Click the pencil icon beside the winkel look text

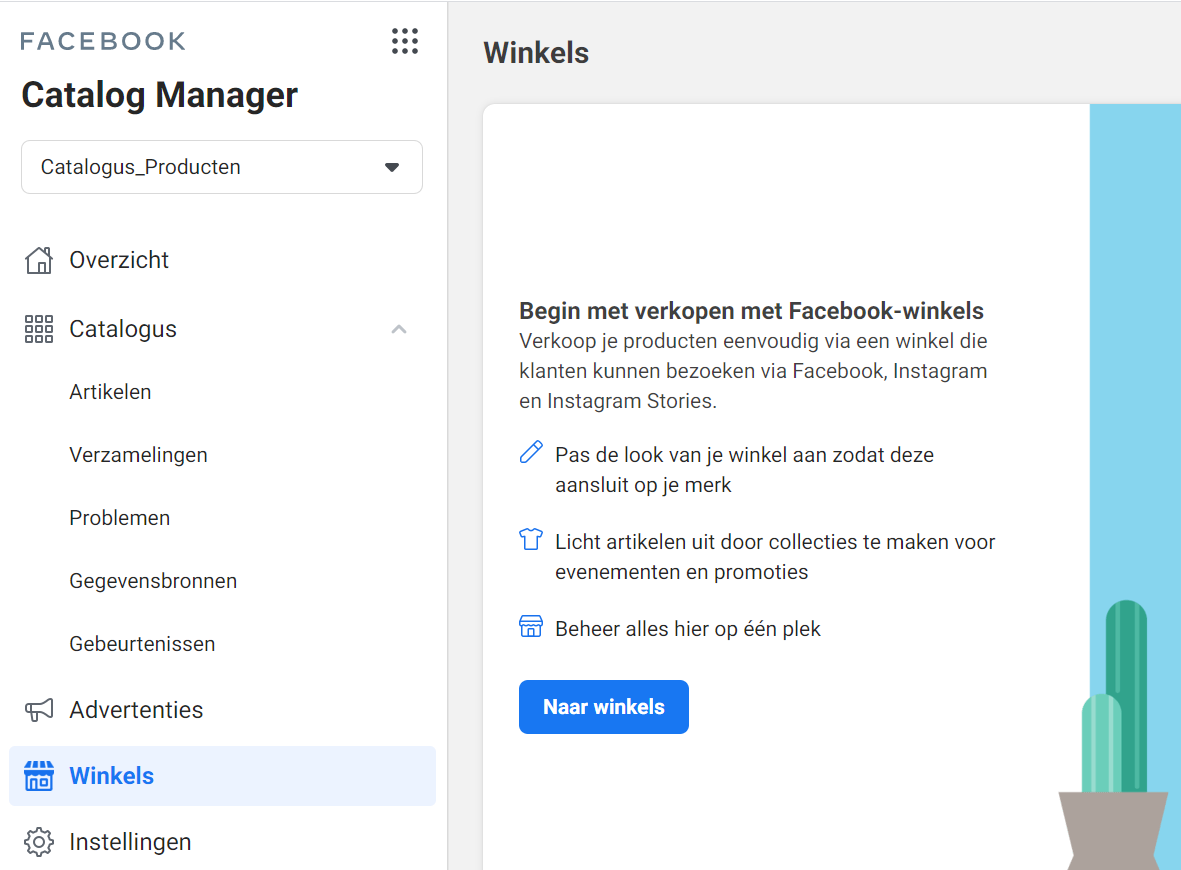point(531,452)
